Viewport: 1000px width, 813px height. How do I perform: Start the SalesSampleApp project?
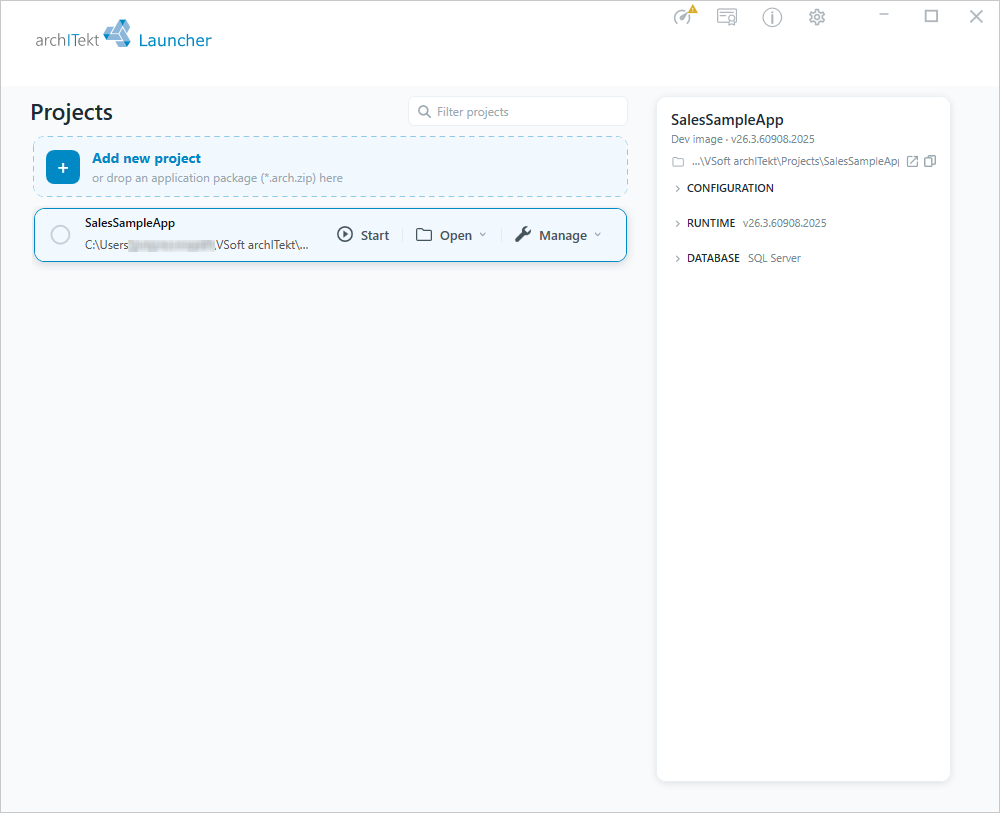point(363,235)
